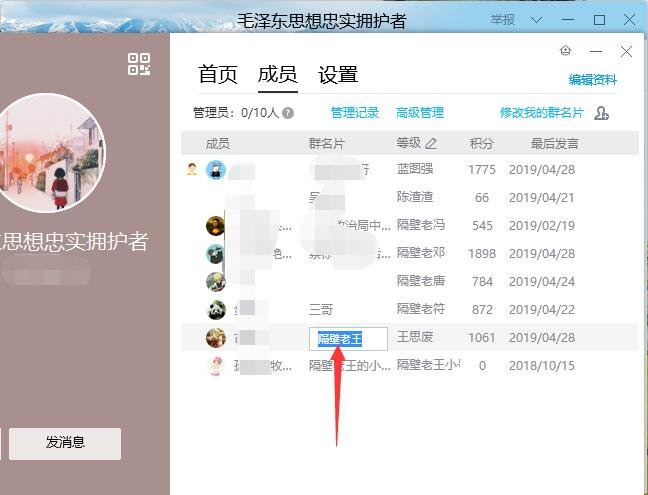Click the 陈渣渣 level cell
This screenshot has height=495, width=648.
tap(415, 197)
